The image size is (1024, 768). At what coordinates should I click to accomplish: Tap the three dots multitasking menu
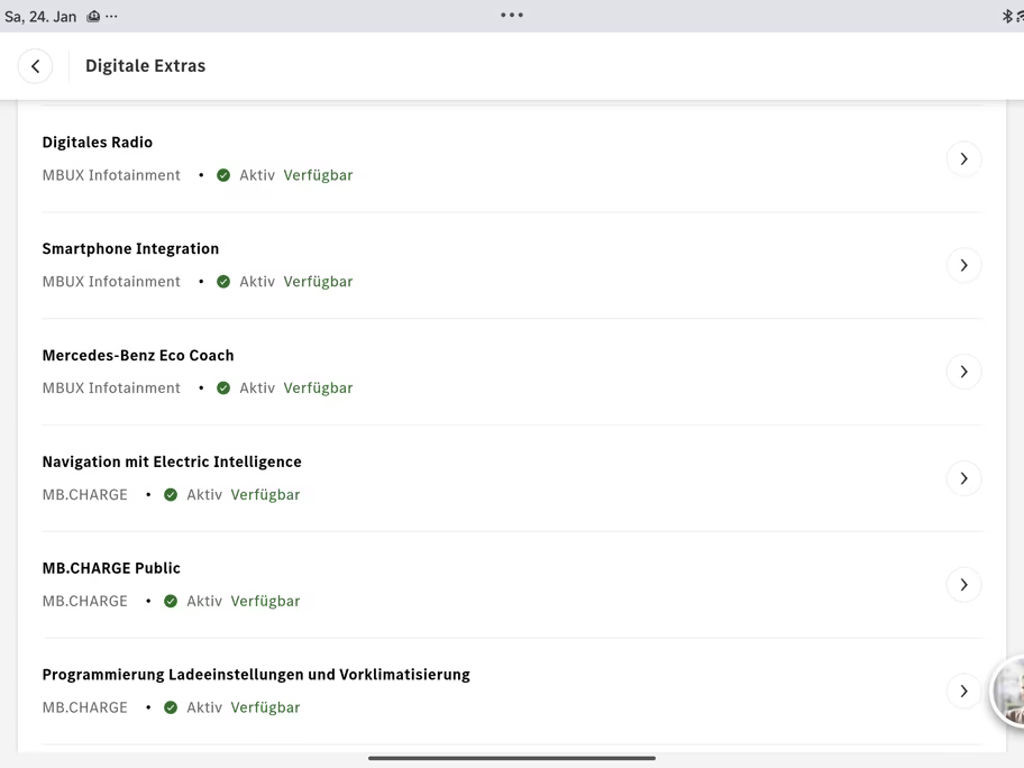coord(512,15)
